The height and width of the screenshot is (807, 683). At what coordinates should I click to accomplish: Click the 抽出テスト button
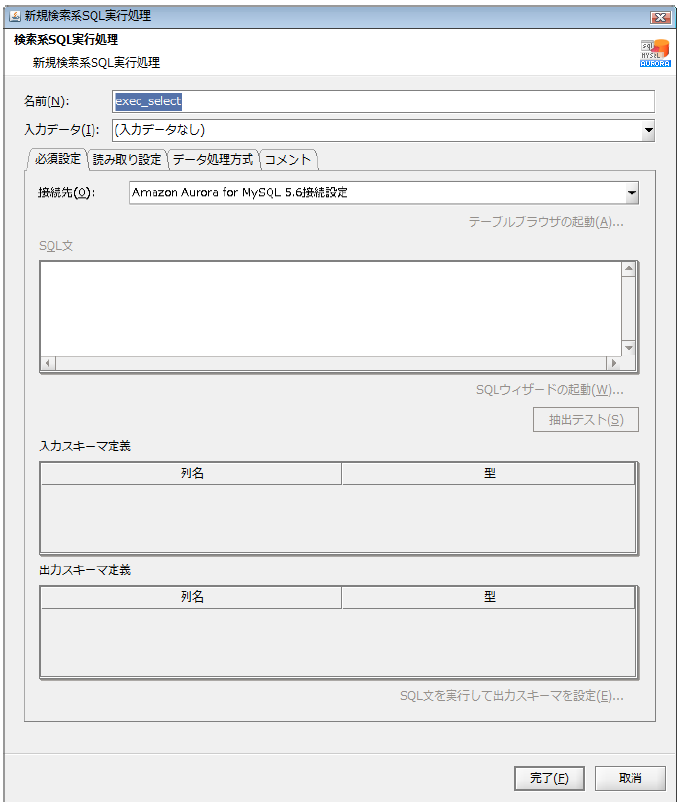[x=586, y=420]
